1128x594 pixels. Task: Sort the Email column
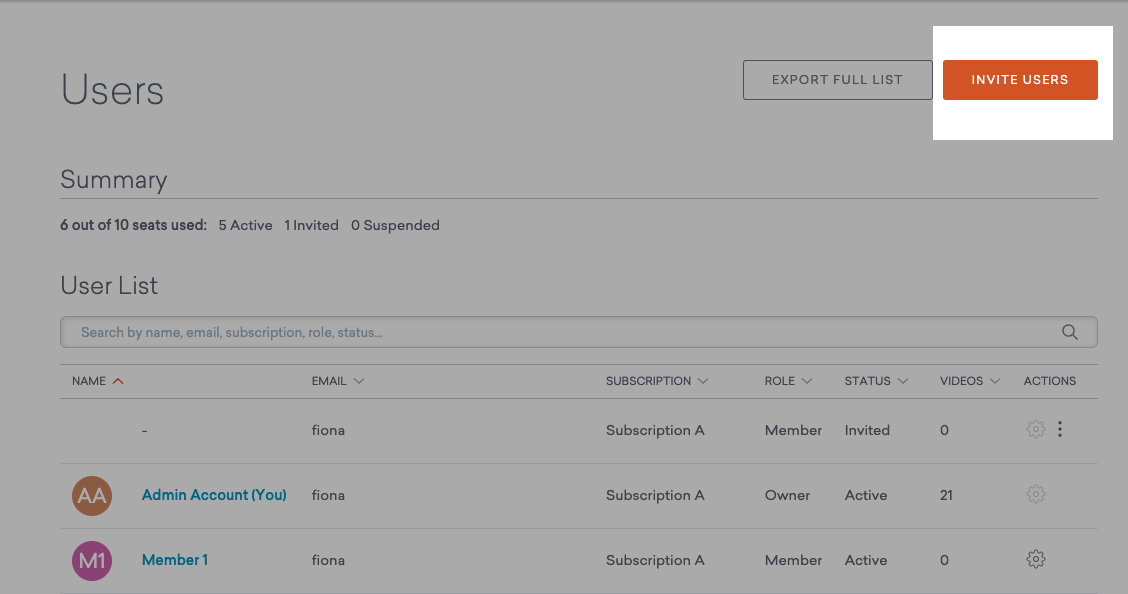tap(359, 381)
